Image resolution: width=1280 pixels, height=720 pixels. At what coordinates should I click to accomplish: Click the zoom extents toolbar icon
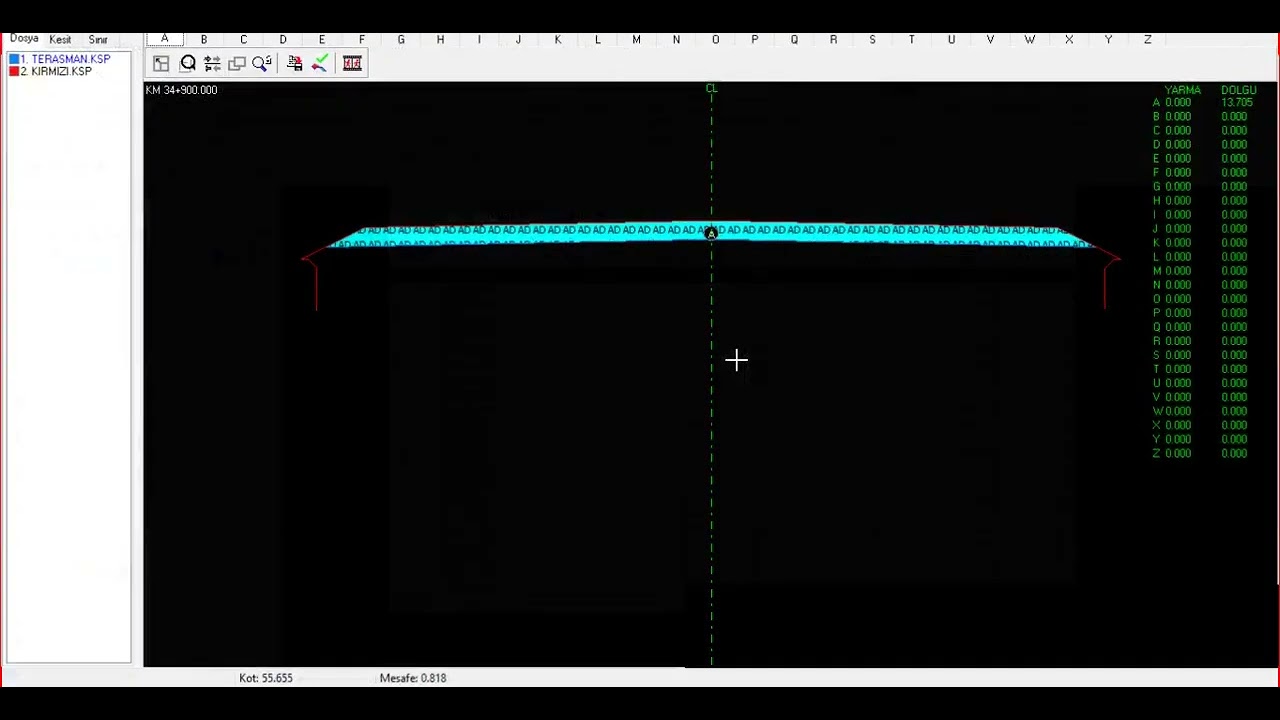161,64
